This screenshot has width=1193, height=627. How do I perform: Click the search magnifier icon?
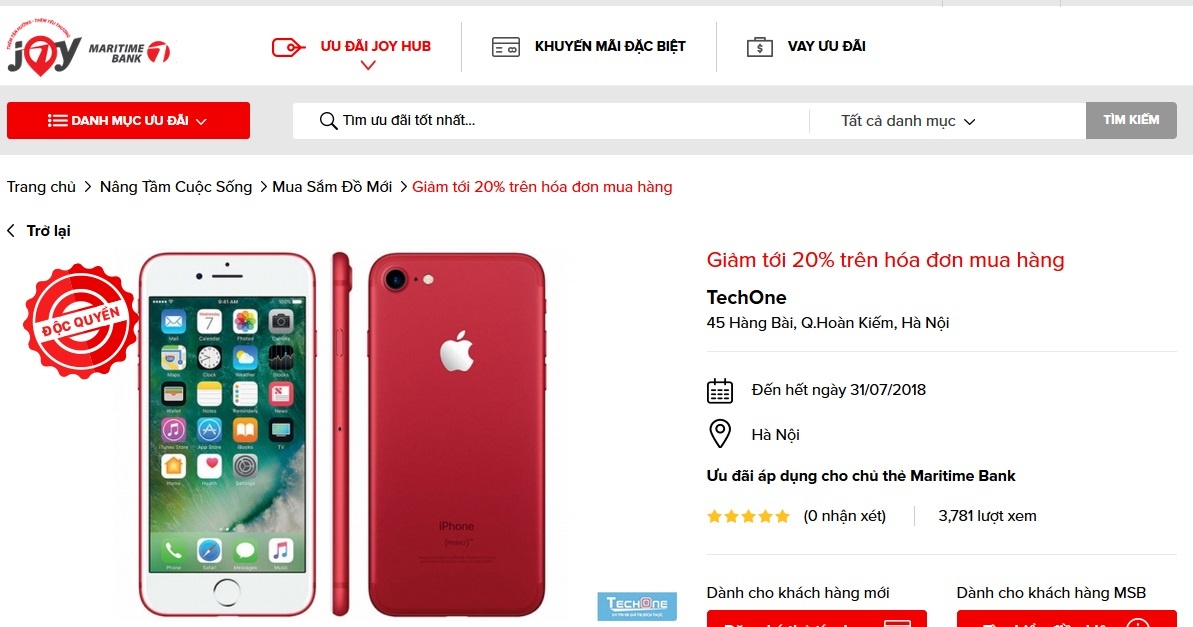[x=328, y=121]
